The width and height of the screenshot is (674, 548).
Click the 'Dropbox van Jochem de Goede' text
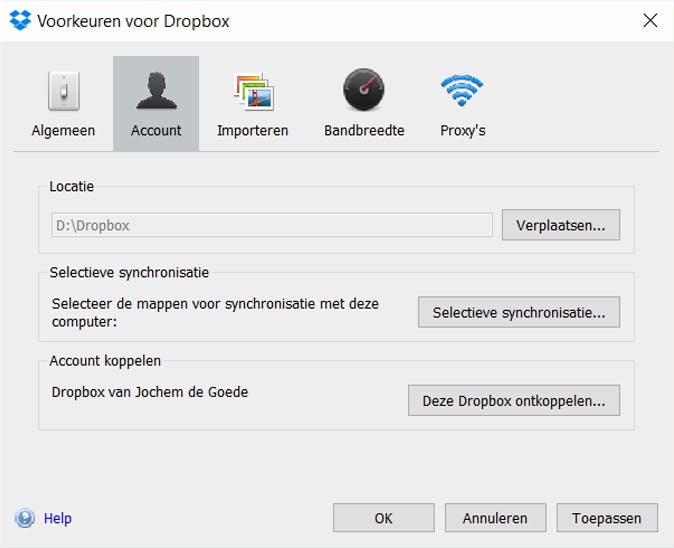pos(150,392)
